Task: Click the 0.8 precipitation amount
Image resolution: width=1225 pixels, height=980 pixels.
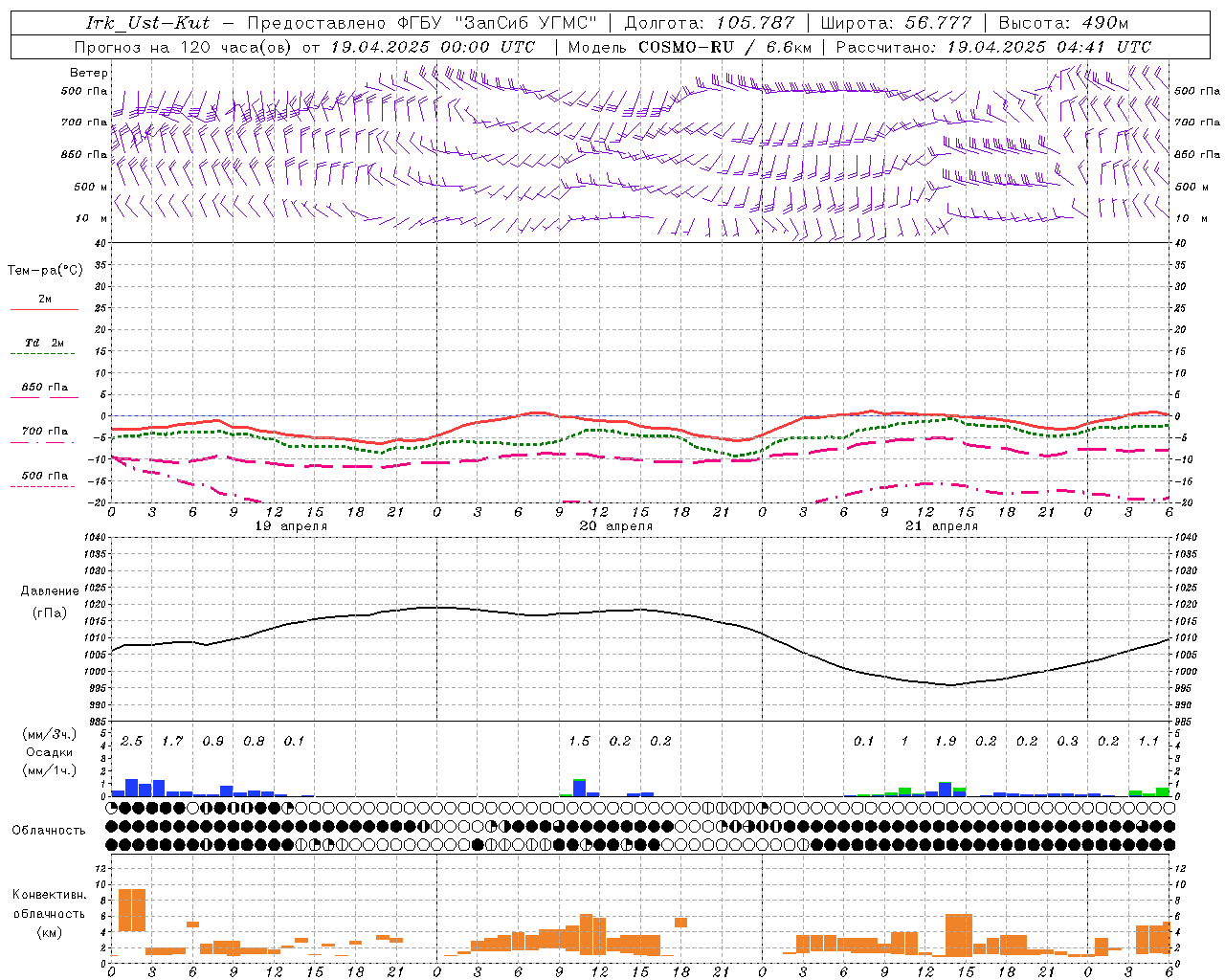Action: (x=254, y=742)
